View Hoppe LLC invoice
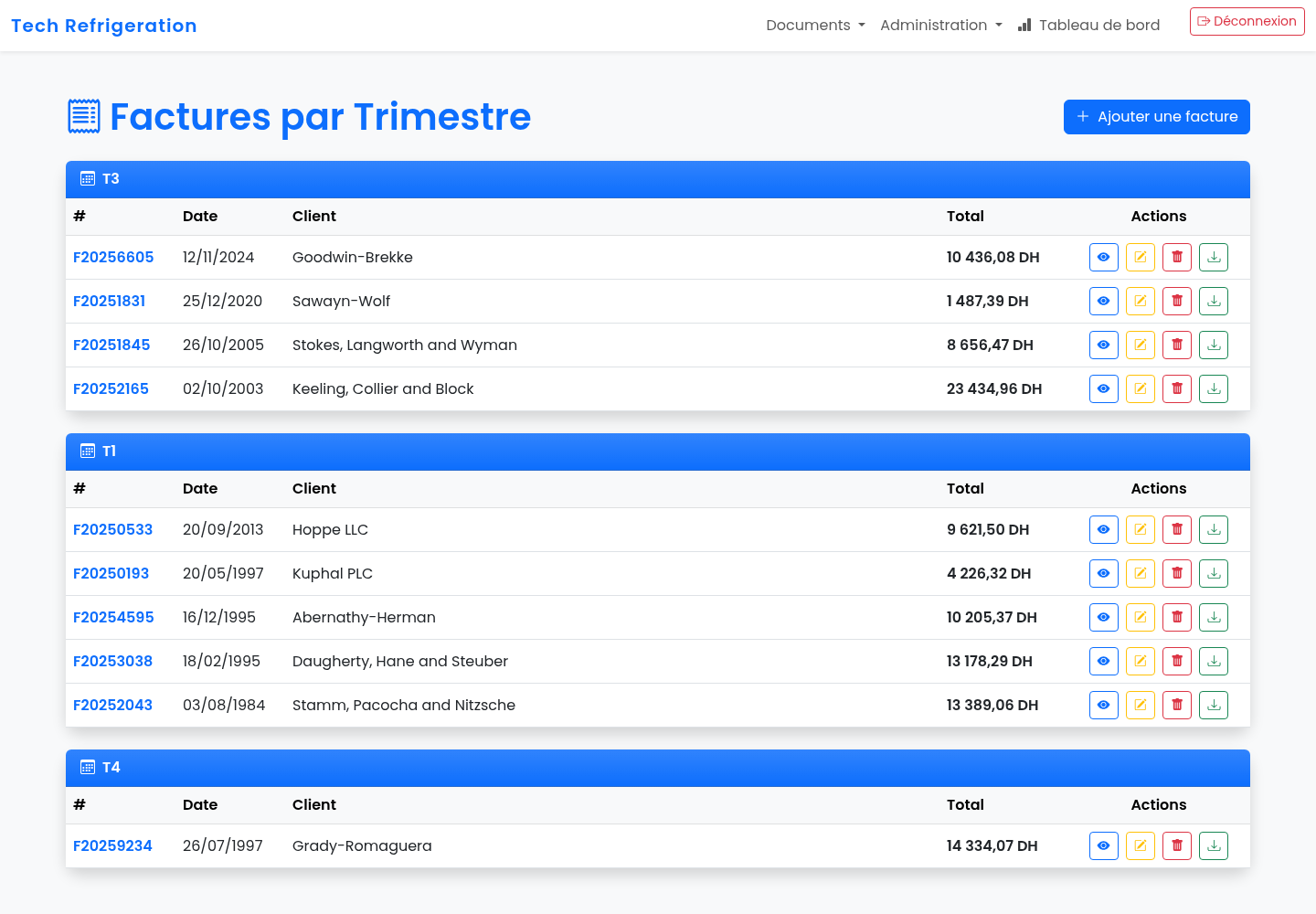Viewport: 1316px width, 914px height. pyautogui.click(x=1104, y=530)
